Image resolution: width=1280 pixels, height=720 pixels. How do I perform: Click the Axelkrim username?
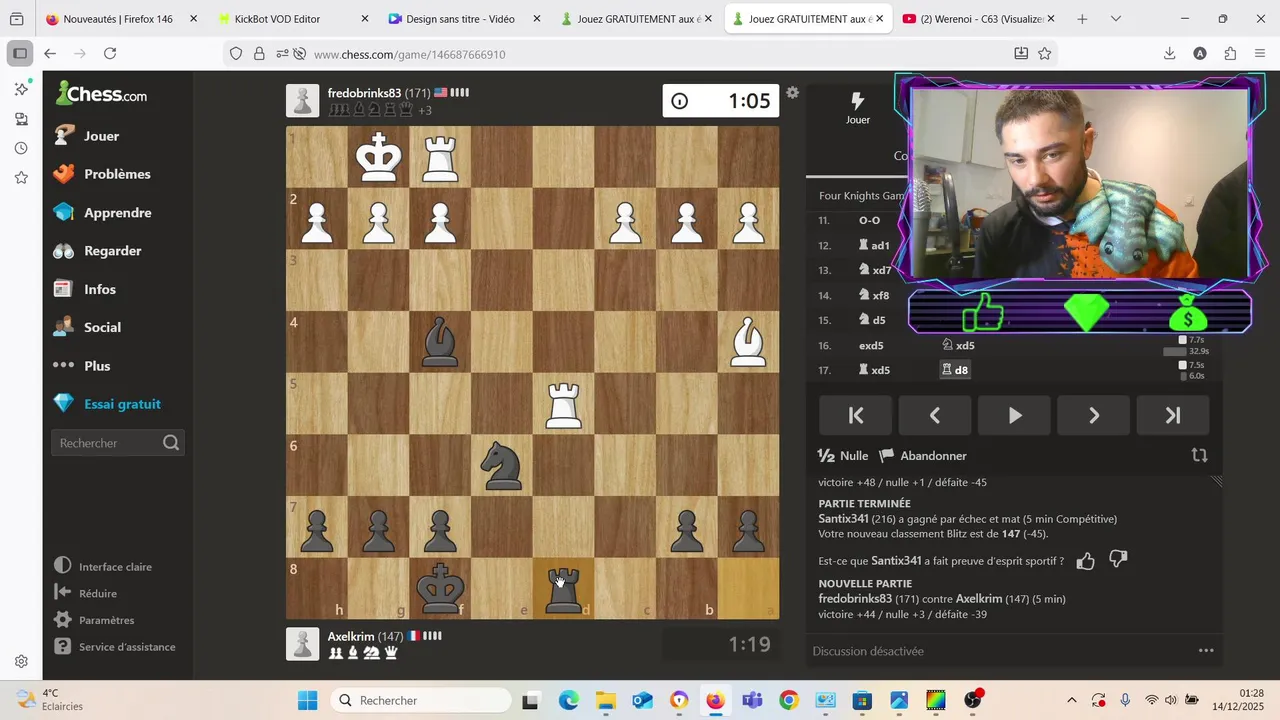pyautogui.click(x=351, y=636)
